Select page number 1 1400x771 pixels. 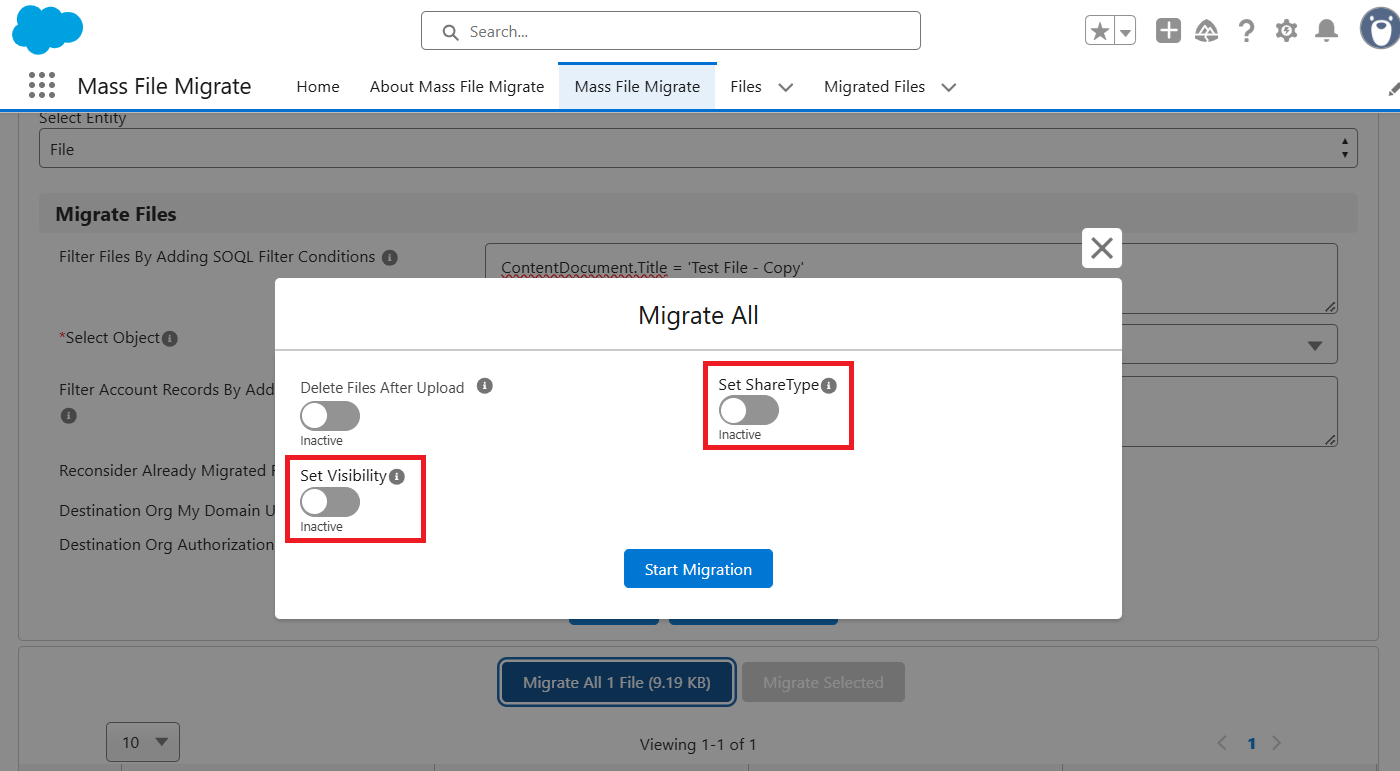[x=1251, y=744]
